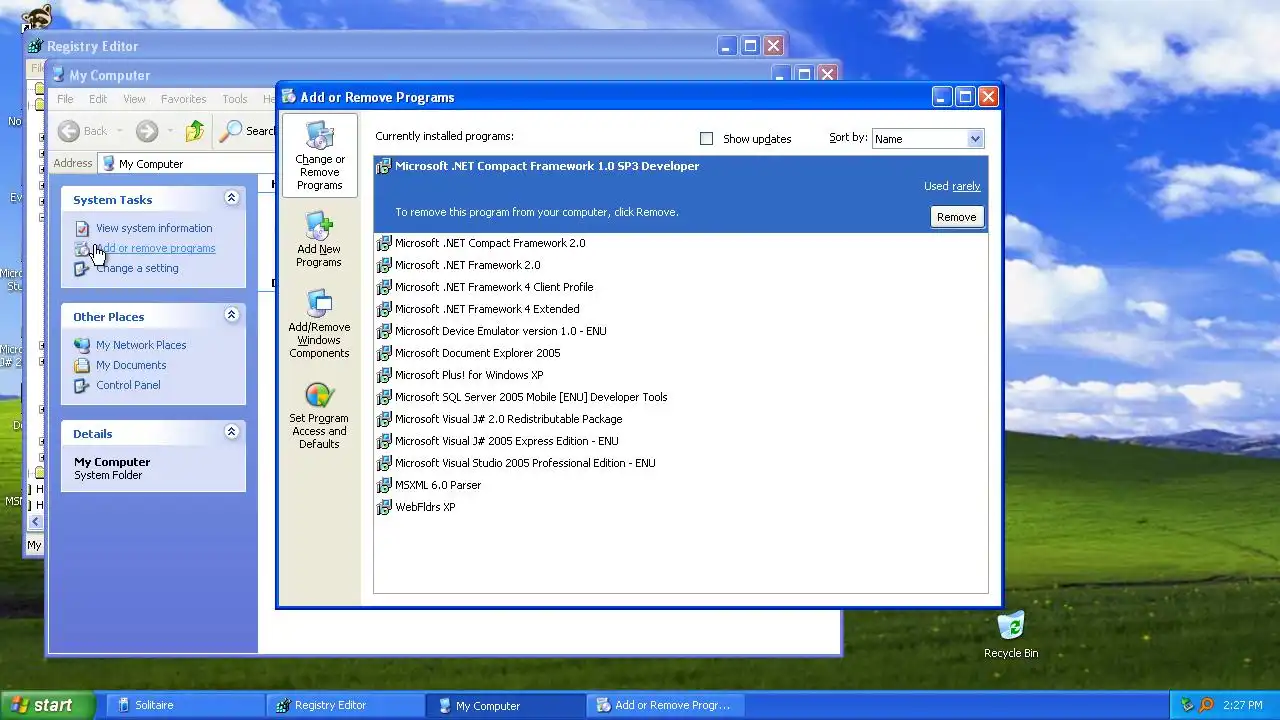Click icon of Microsoft Document Explorer 2005
The image size is (1280, 720).
[x=383, y=353]
